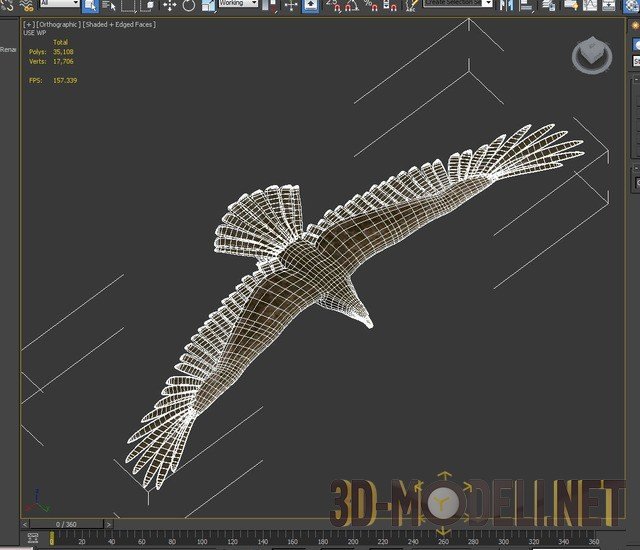This screenshot has height=550, width=640.
Task: Open the mini curve editor button
Action: pyautogui.click(x=33, y=538)
